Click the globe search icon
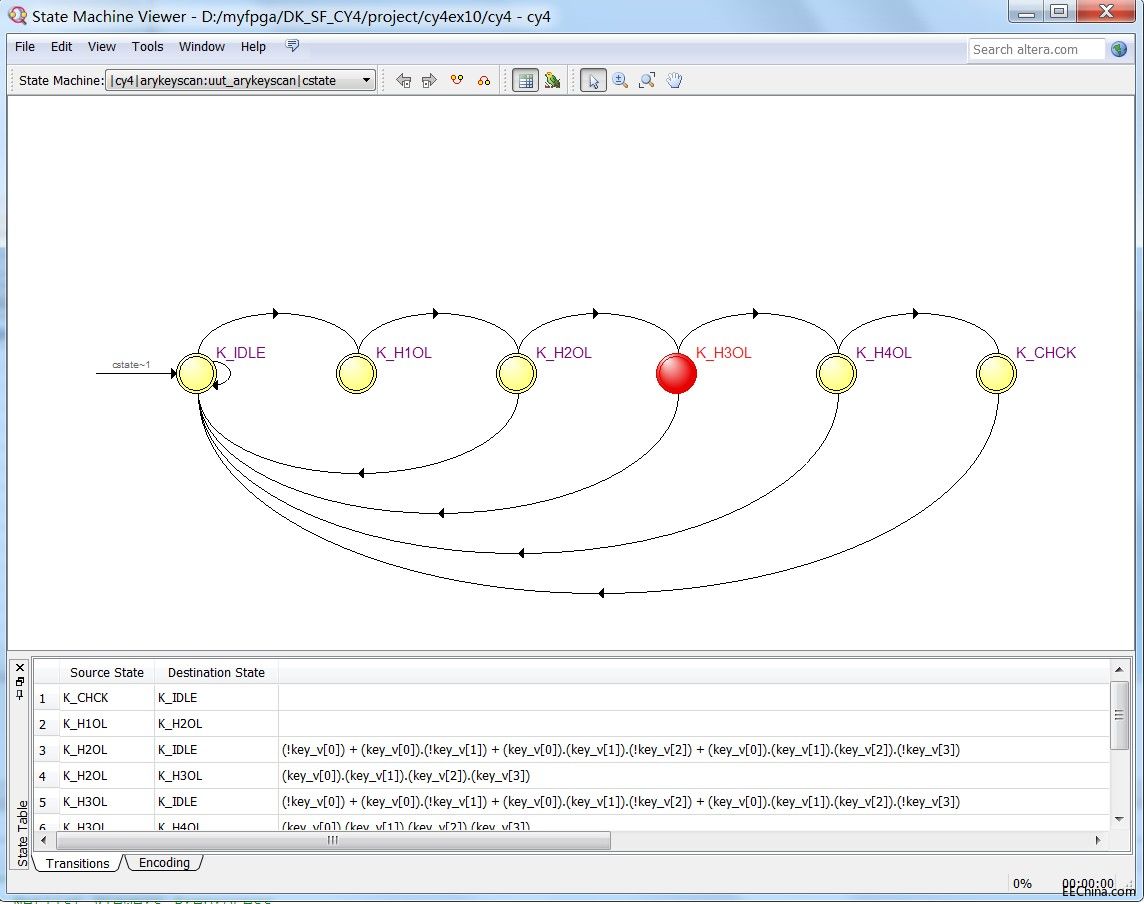Screen dimensions: 1144x904 [x=1118, y=49]
